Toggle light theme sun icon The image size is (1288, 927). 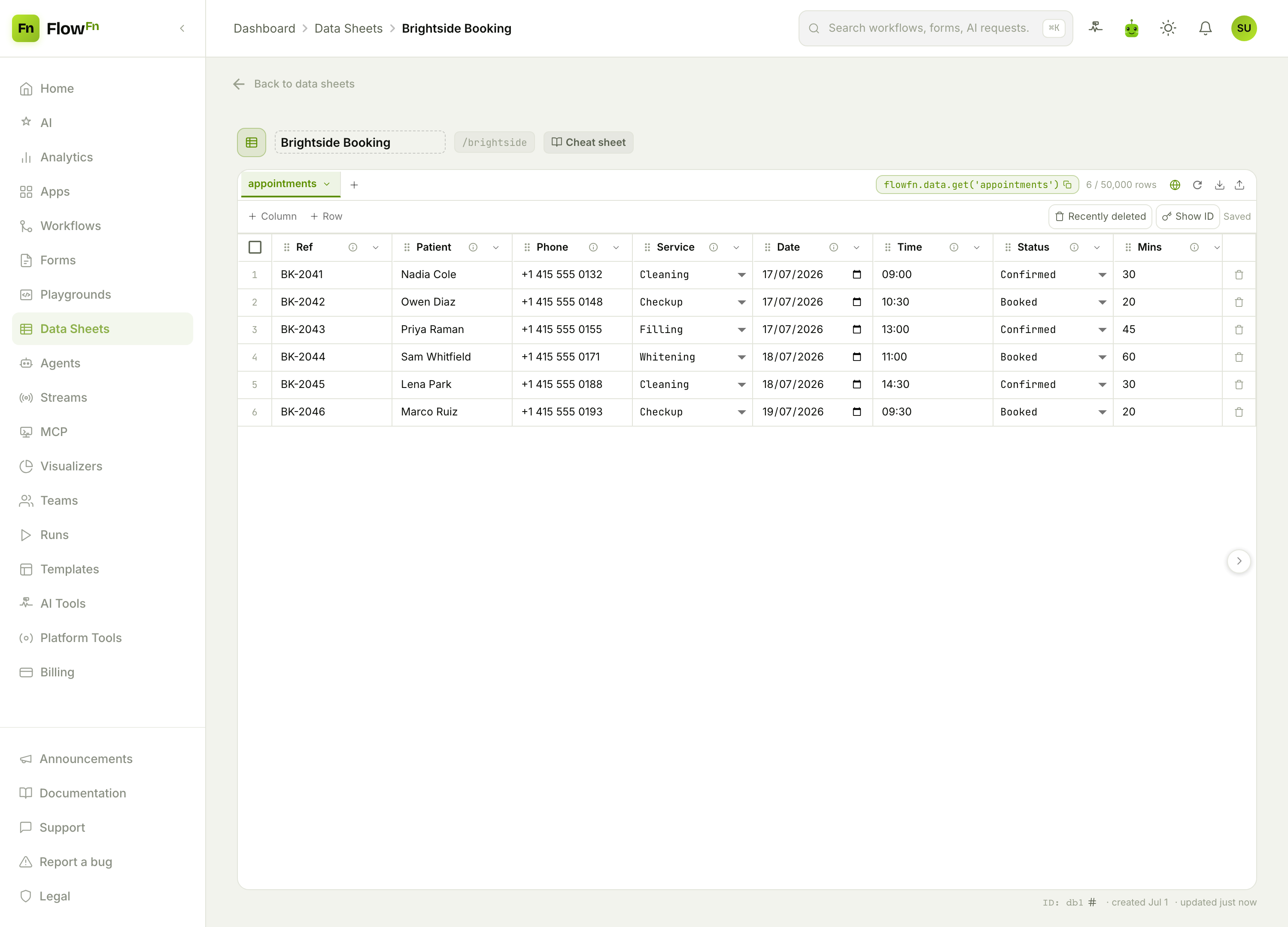click(x=1168, y=28)
